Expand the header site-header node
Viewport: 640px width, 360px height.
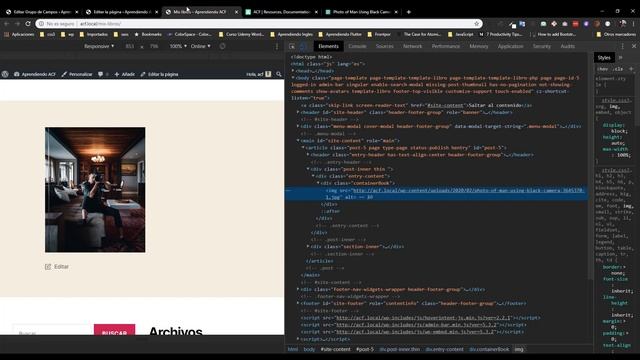(298, 112)
